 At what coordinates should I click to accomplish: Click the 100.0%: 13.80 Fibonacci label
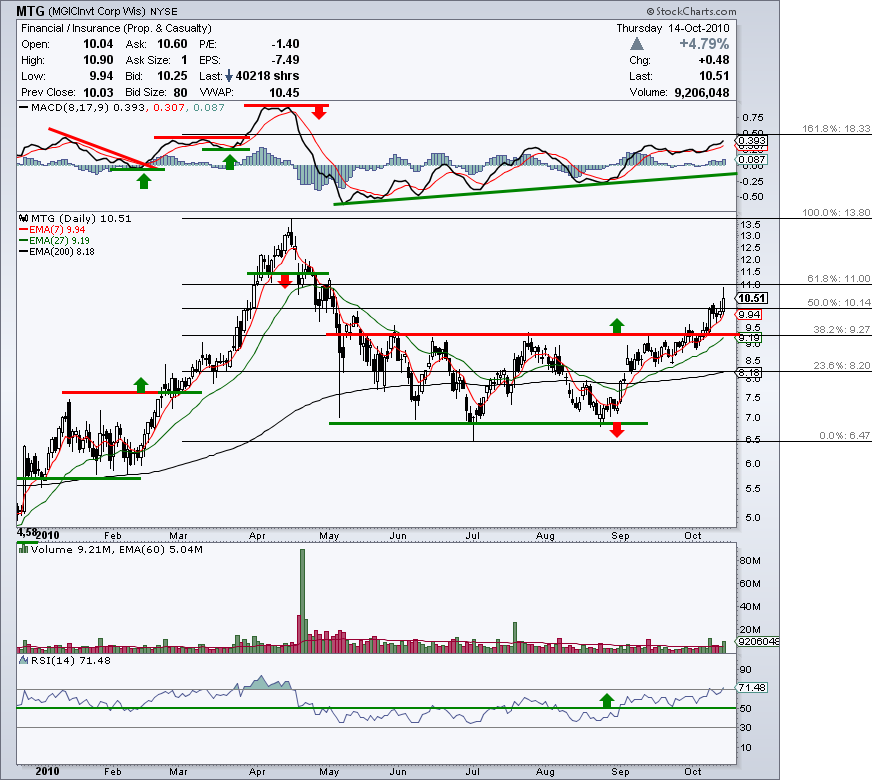tap(836, 213)
